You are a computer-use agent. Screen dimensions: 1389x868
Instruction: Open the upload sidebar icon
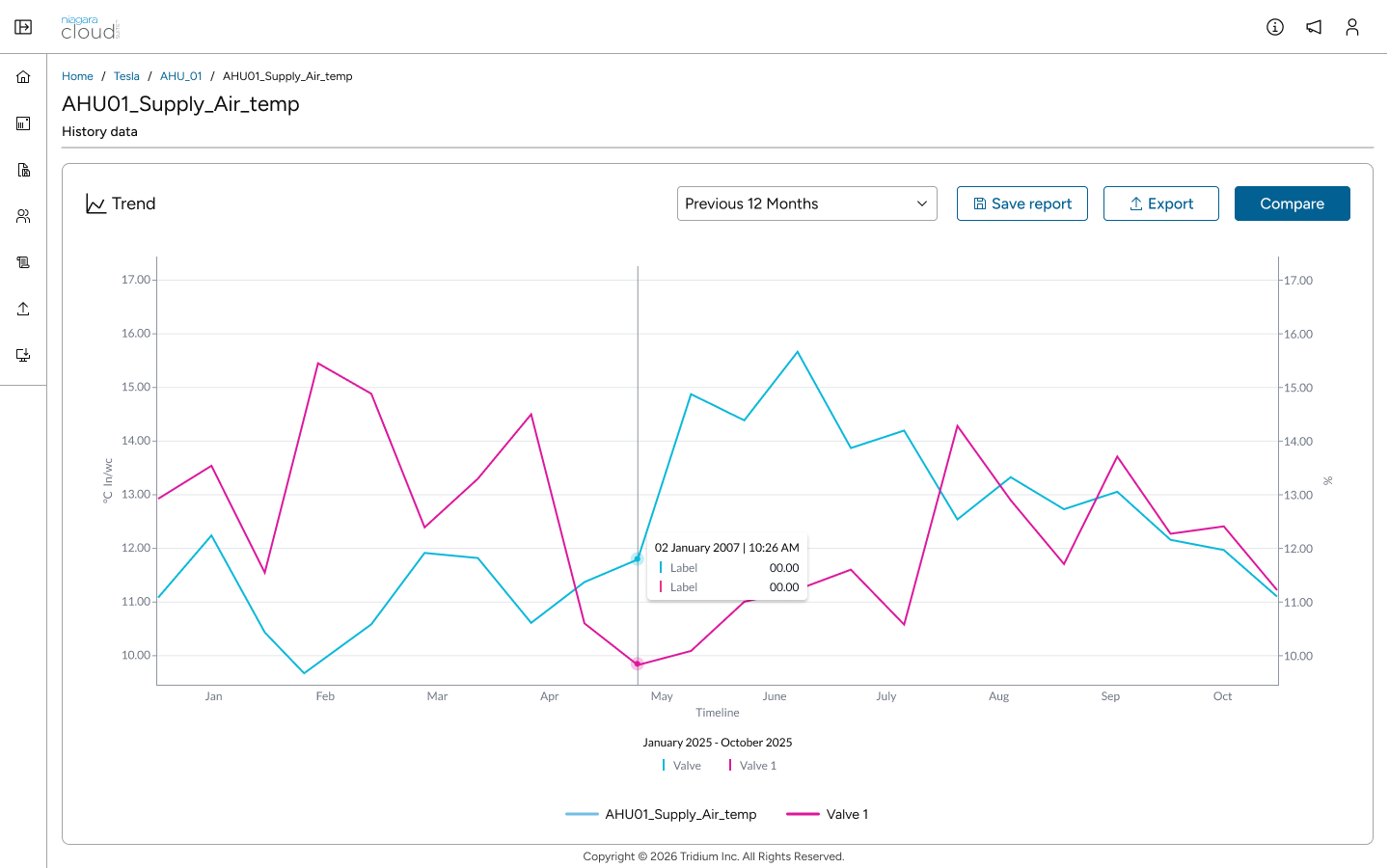pyautogui.click(x=23, y=309)
